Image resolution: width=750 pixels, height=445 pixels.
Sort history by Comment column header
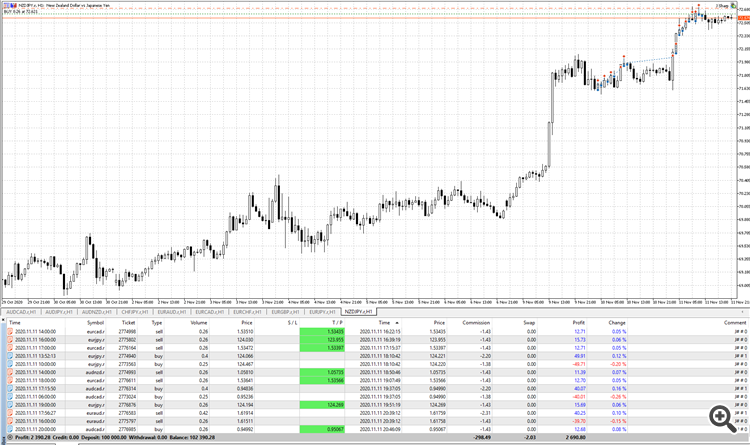coord(735,323)
